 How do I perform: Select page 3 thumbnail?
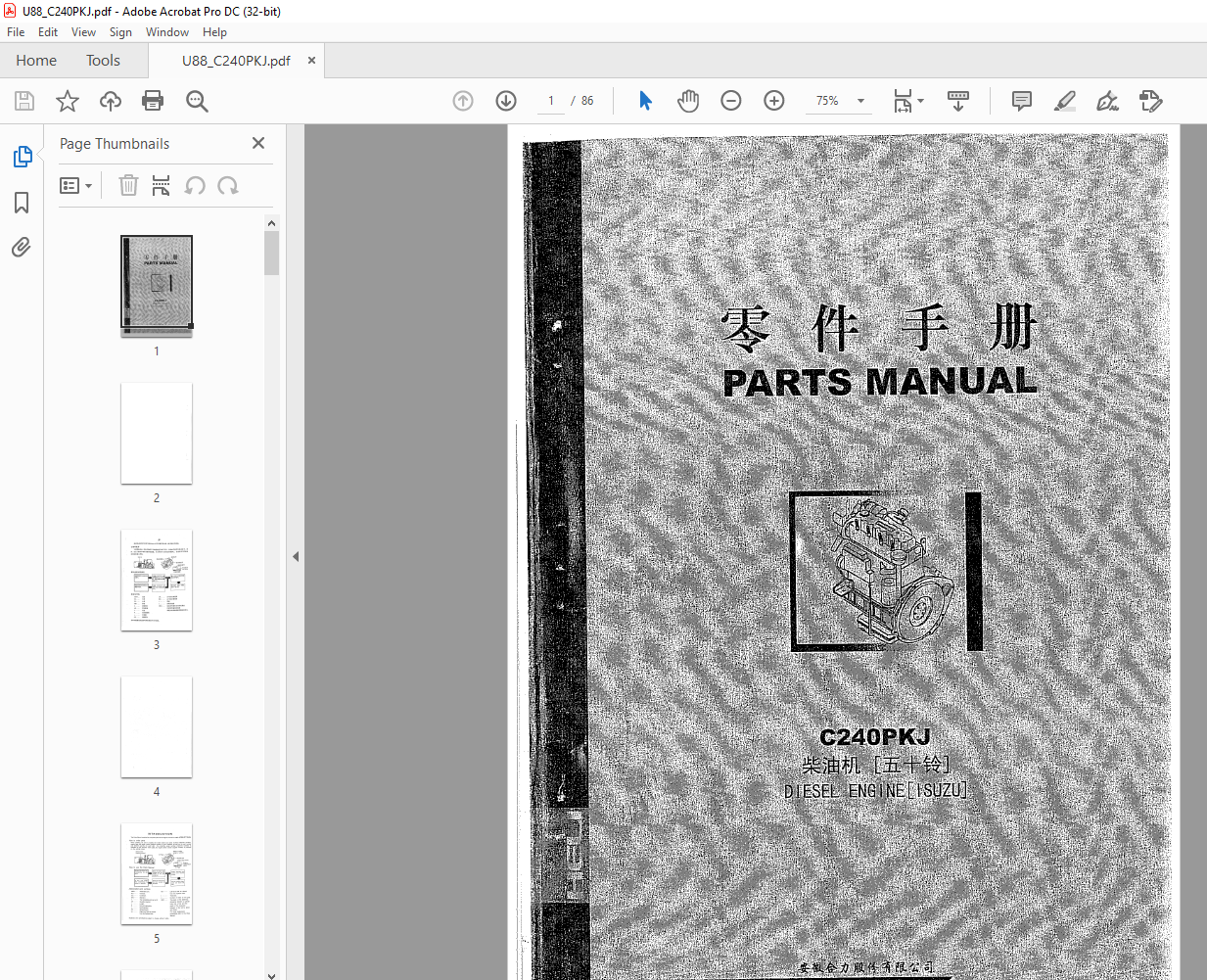pos(157,580)
